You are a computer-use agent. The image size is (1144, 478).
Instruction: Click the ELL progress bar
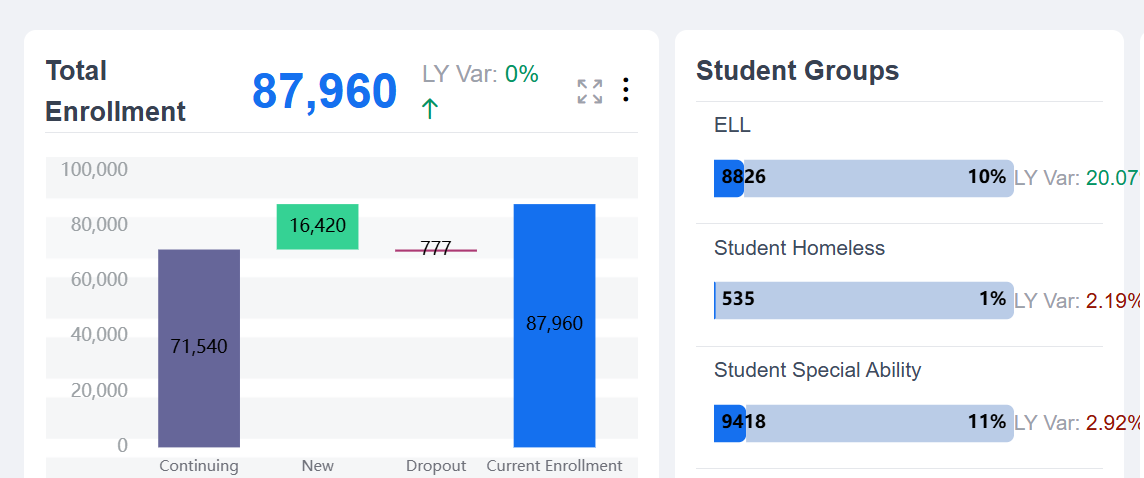point(863,178)
